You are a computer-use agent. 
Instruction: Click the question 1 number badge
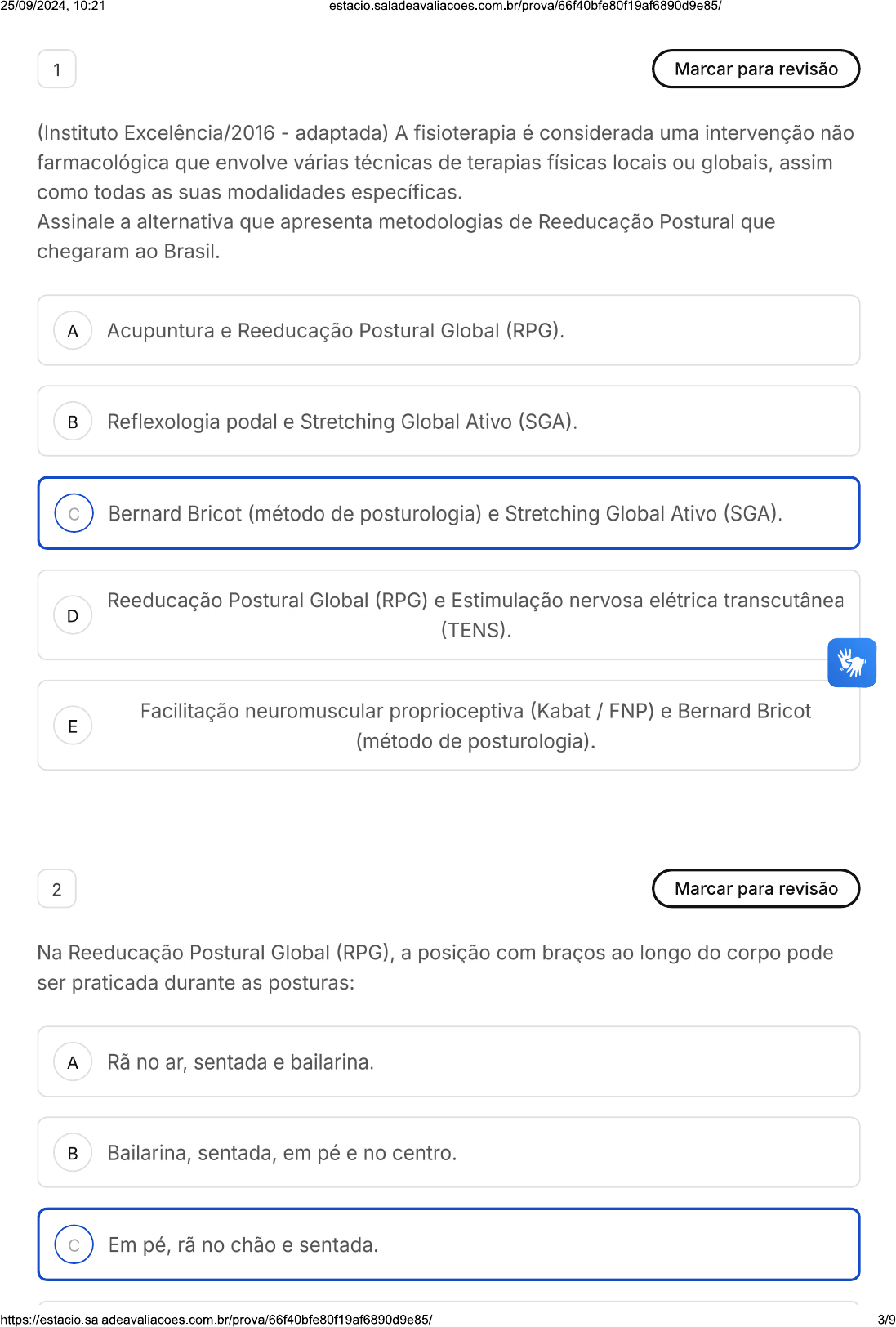[57, 69]
